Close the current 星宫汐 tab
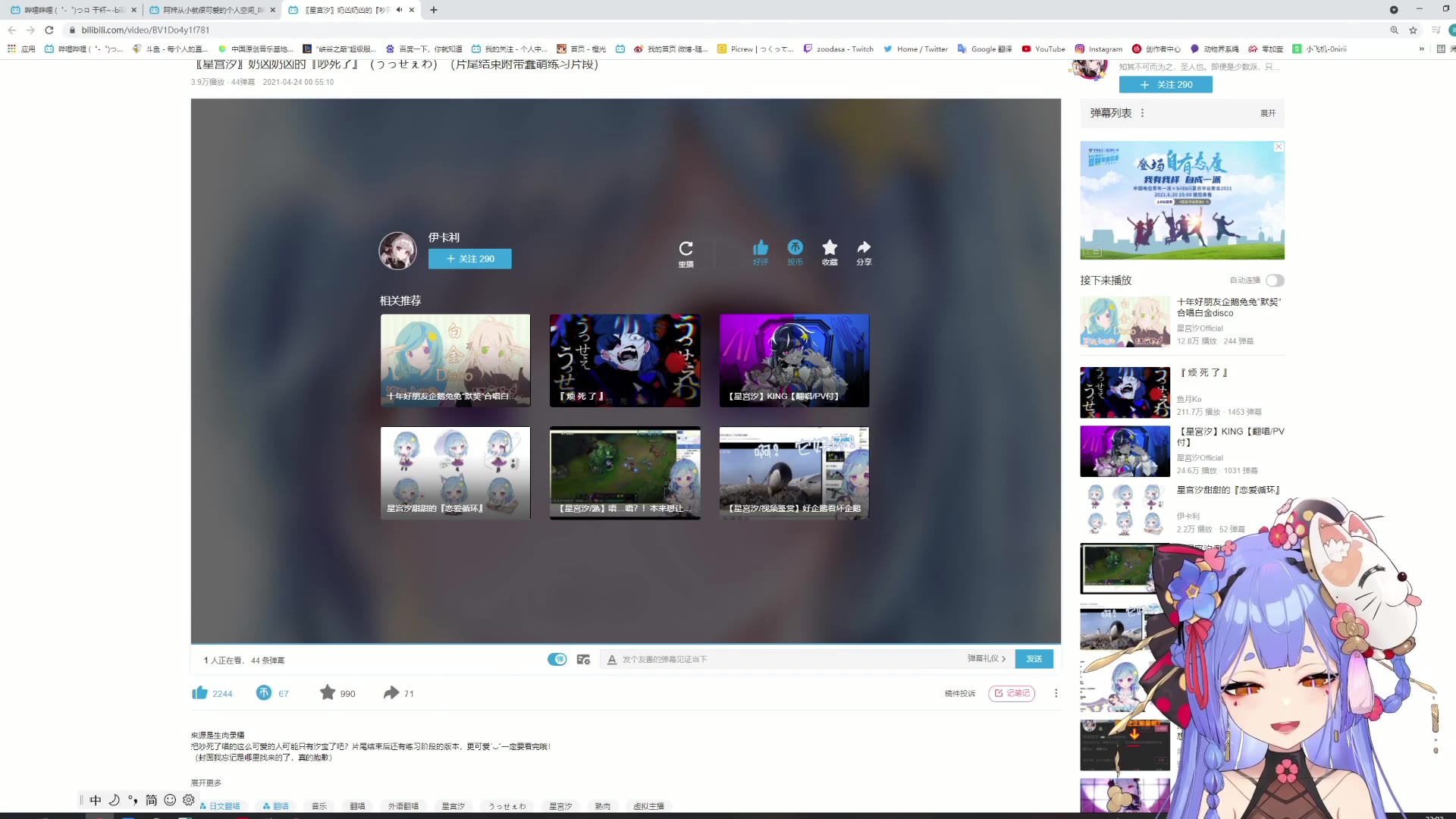The height and width of the screenshot is (819, 1456). coord(412,10)
